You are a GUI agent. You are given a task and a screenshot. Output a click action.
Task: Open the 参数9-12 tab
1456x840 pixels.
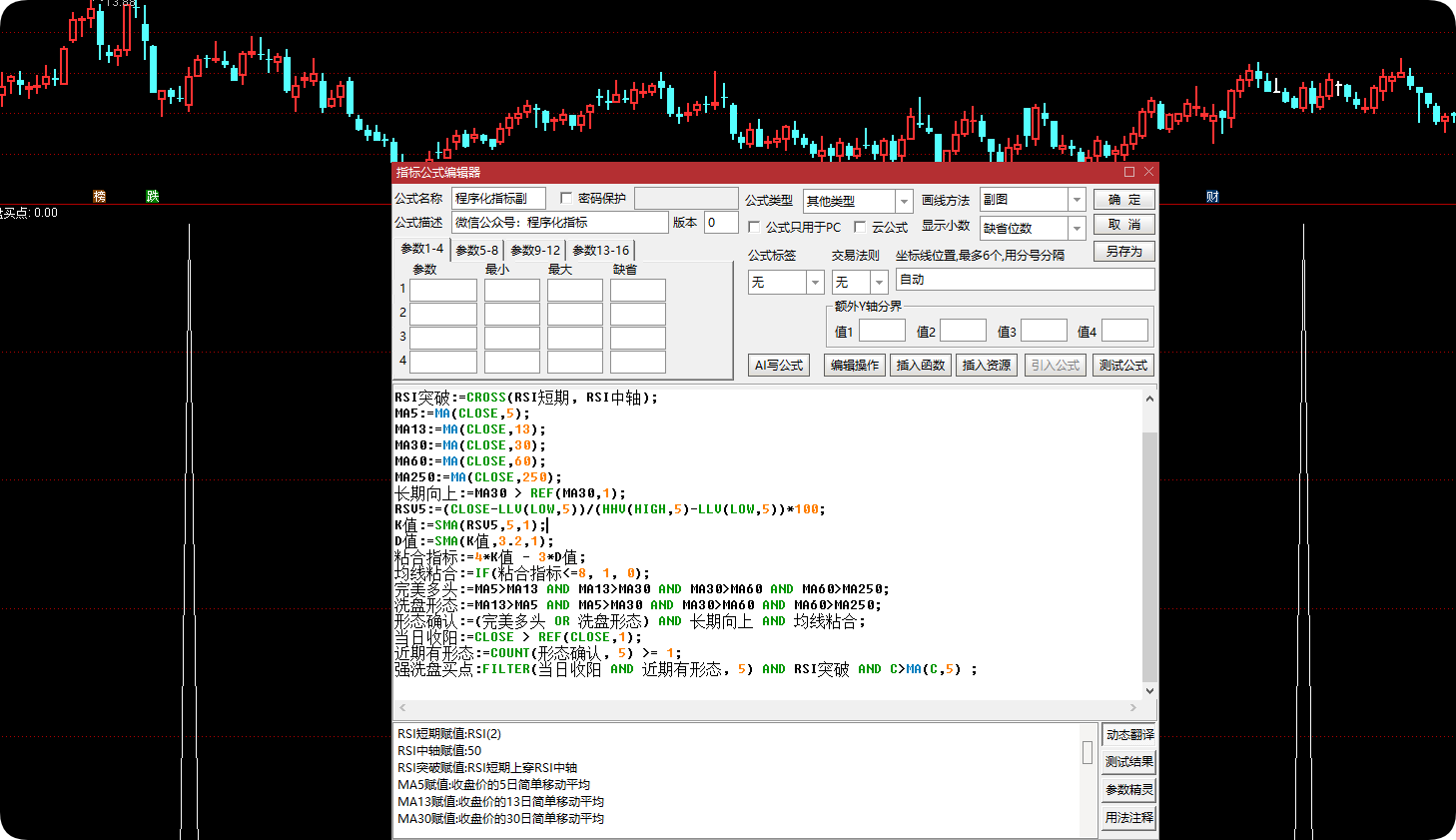(x=535, y=250)
